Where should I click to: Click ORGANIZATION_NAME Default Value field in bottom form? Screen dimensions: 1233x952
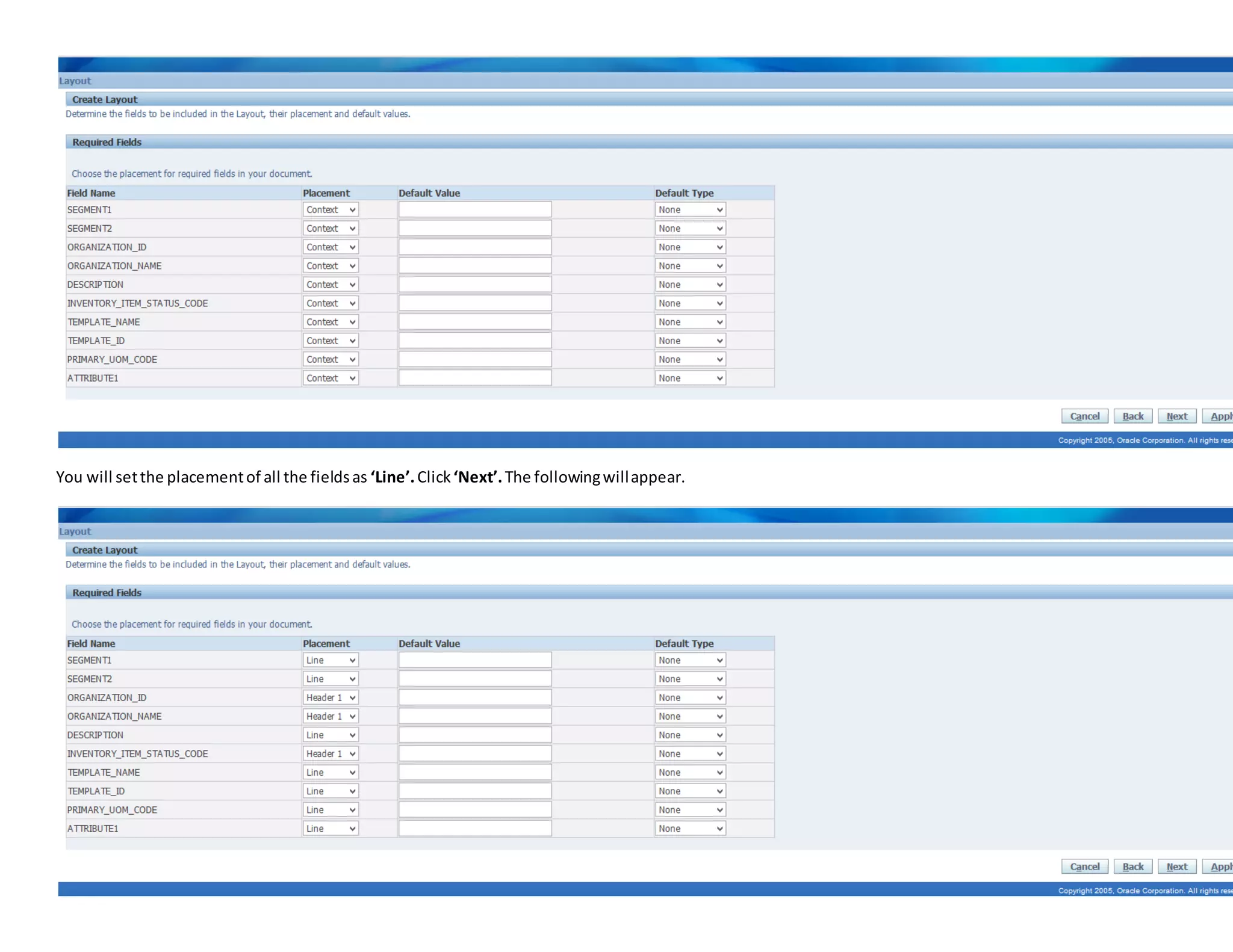tap(474, 716)
